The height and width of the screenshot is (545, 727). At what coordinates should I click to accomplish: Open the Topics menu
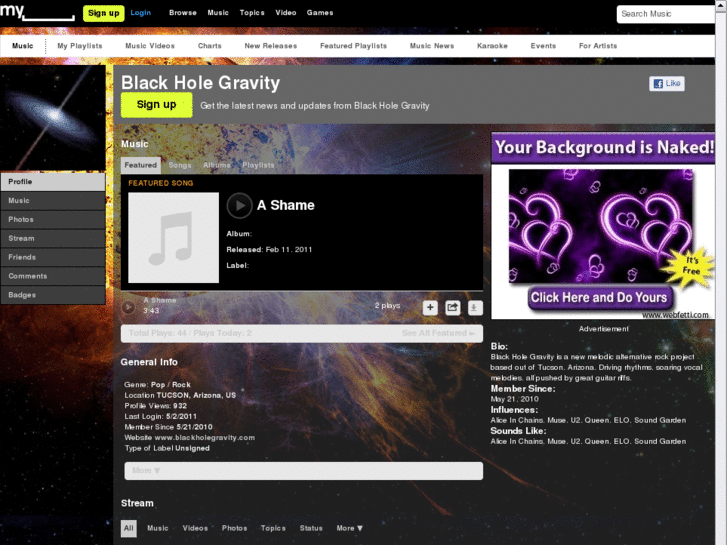click(252, 13)
